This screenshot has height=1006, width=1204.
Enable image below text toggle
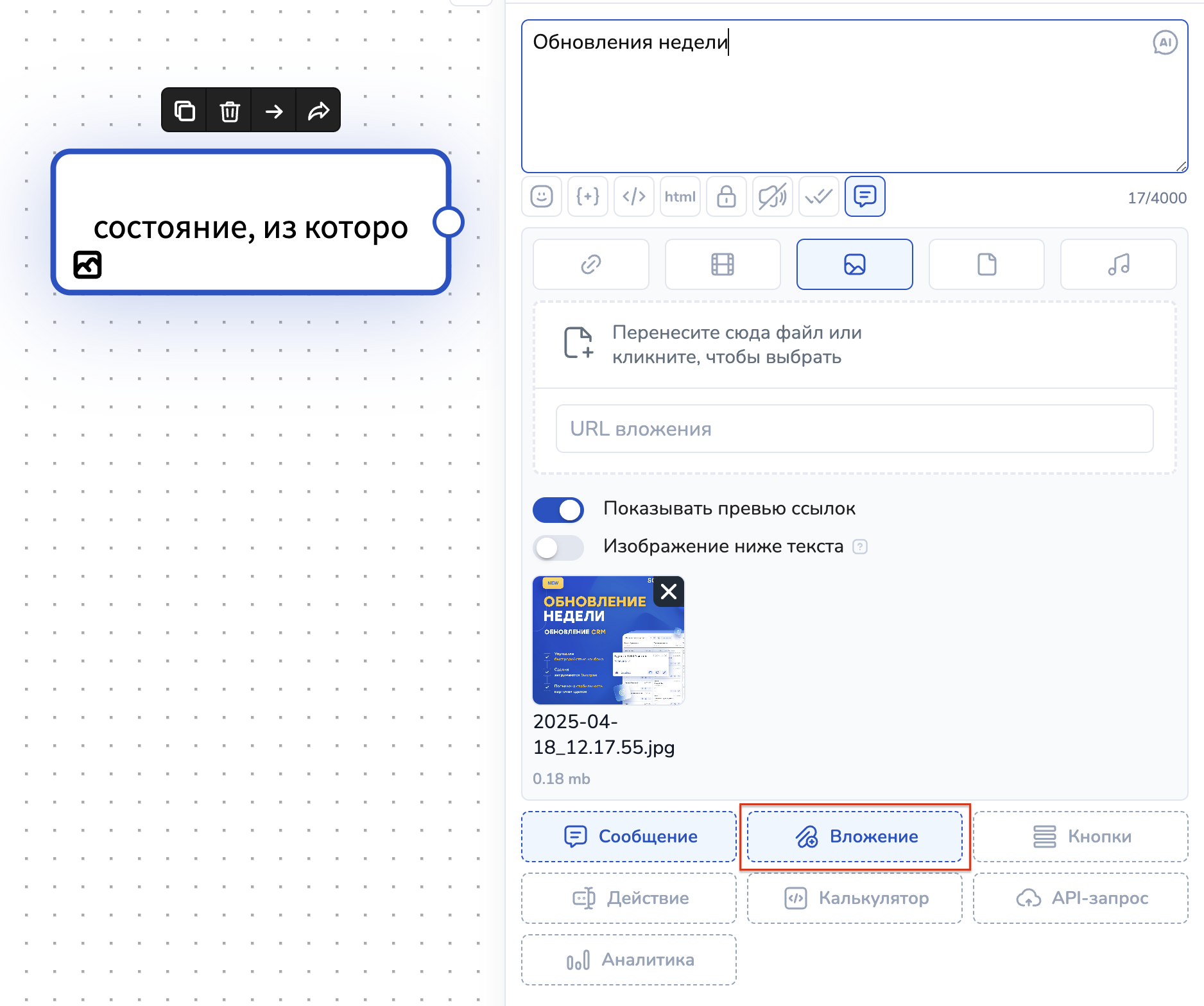[x=558, y=547]
